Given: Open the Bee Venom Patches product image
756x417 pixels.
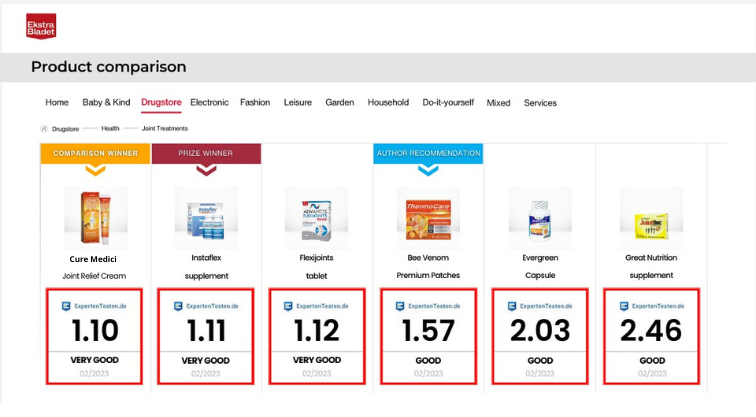Looking at the screenshot, I should [x=428, y=218].
